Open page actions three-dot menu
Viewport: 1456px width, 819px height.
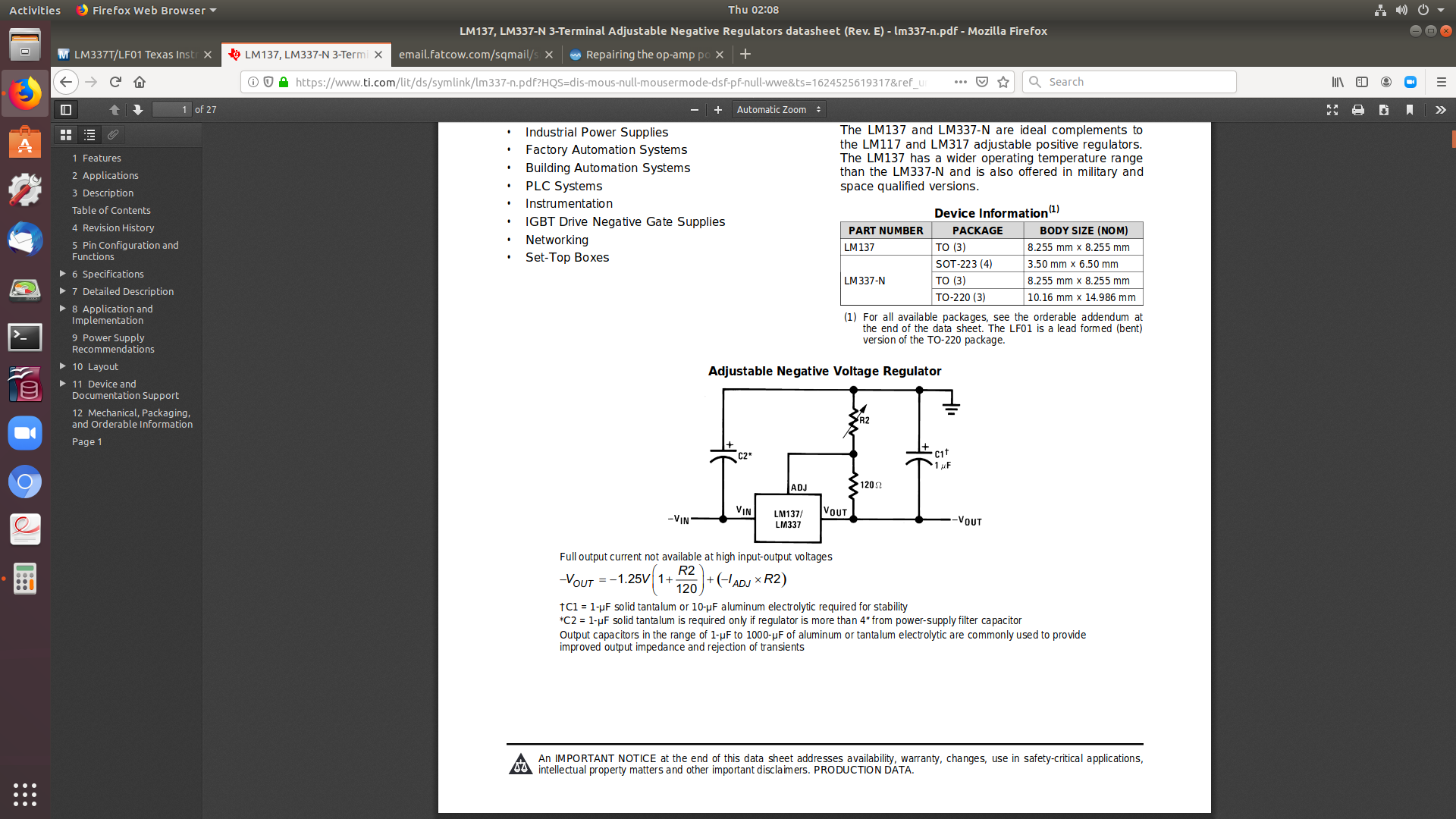(960, 82)
